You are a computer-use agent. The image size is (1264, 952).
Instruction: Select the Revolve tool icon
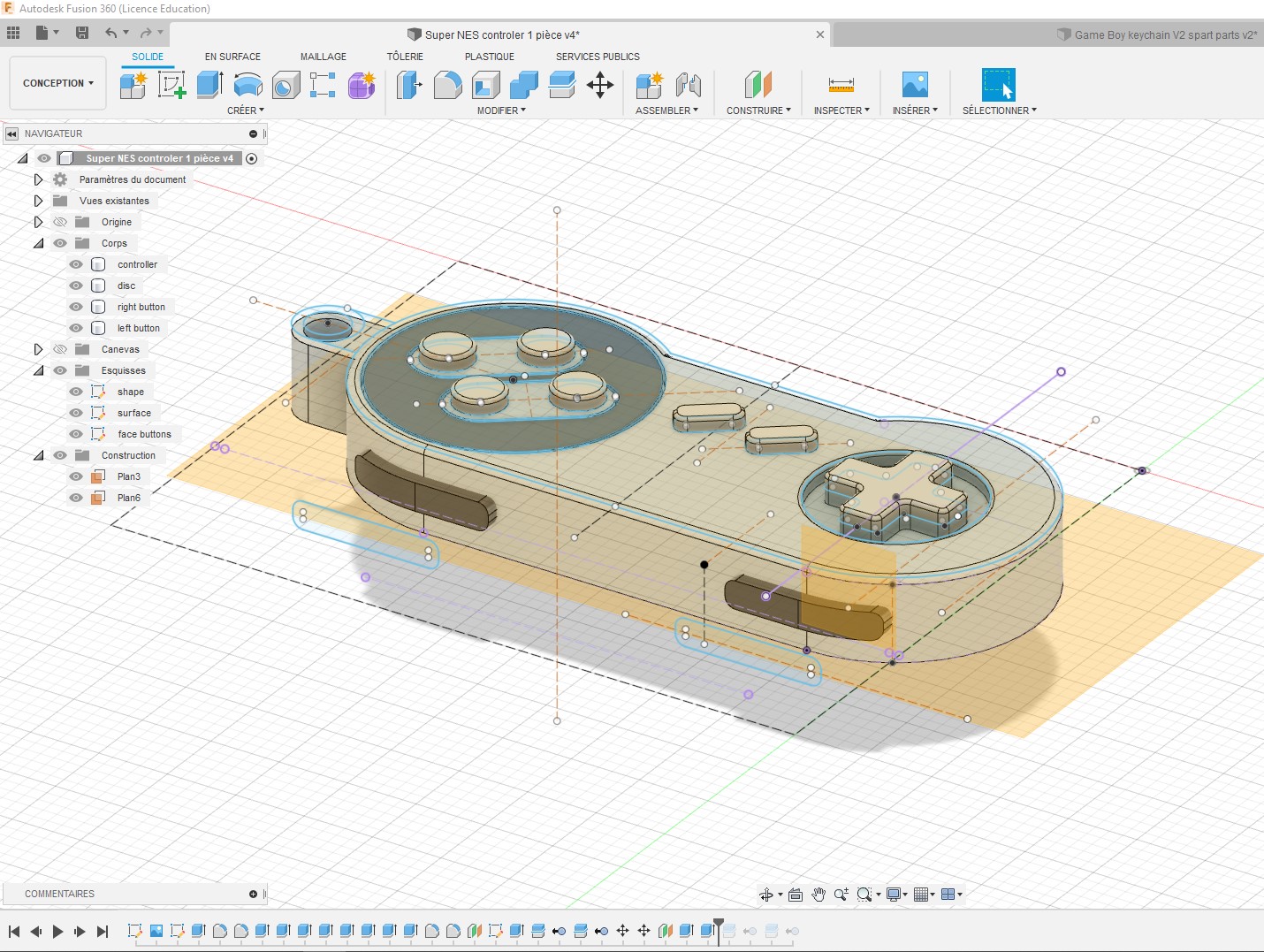tap(248, 85)
